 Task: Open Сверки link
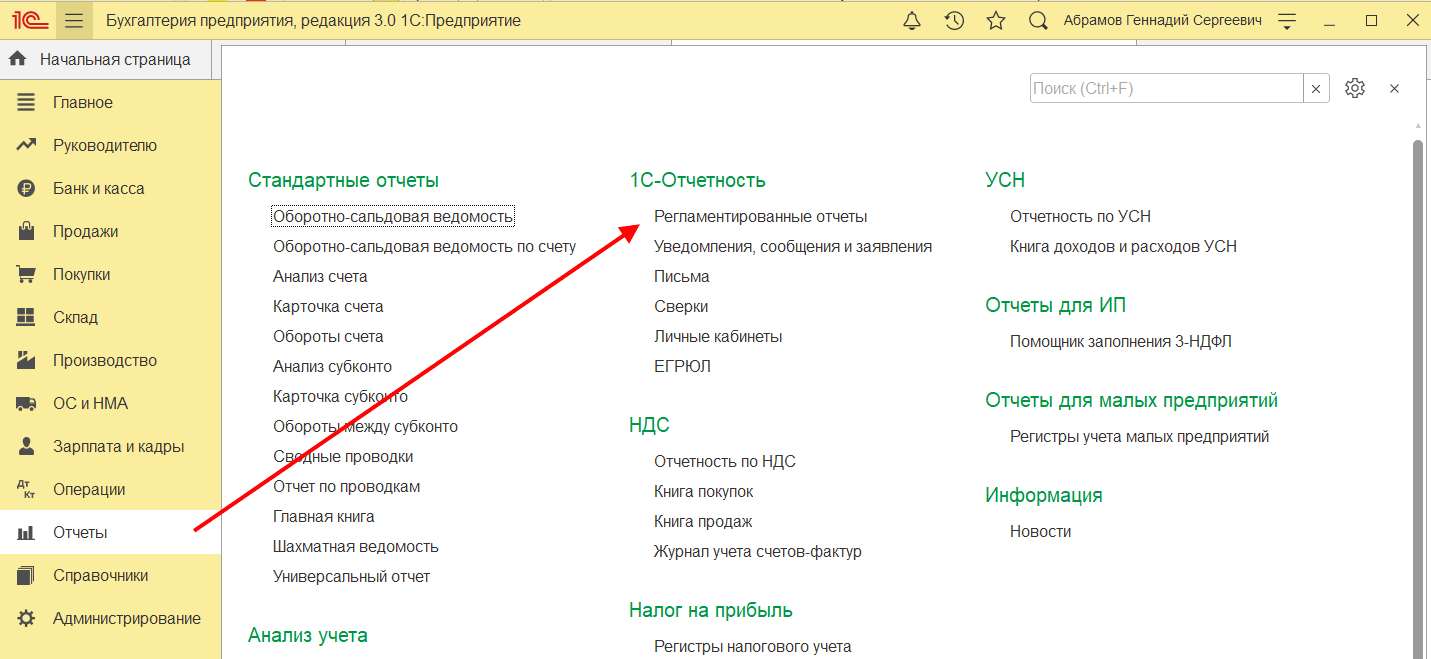681,306
